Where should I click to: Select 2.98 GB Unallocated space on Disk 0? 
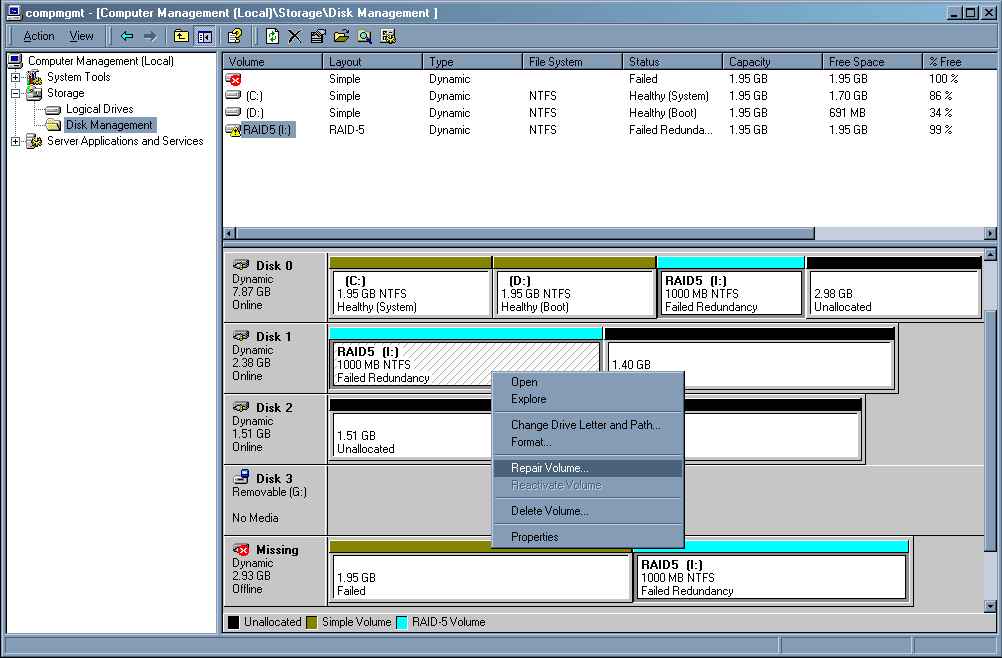(894, 287)
